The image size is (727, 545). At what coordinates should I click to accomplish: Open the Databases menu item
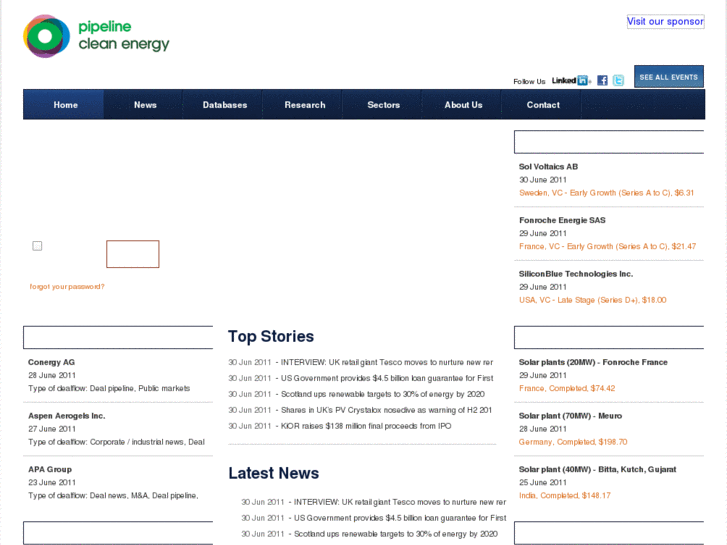tap(224, 105)
